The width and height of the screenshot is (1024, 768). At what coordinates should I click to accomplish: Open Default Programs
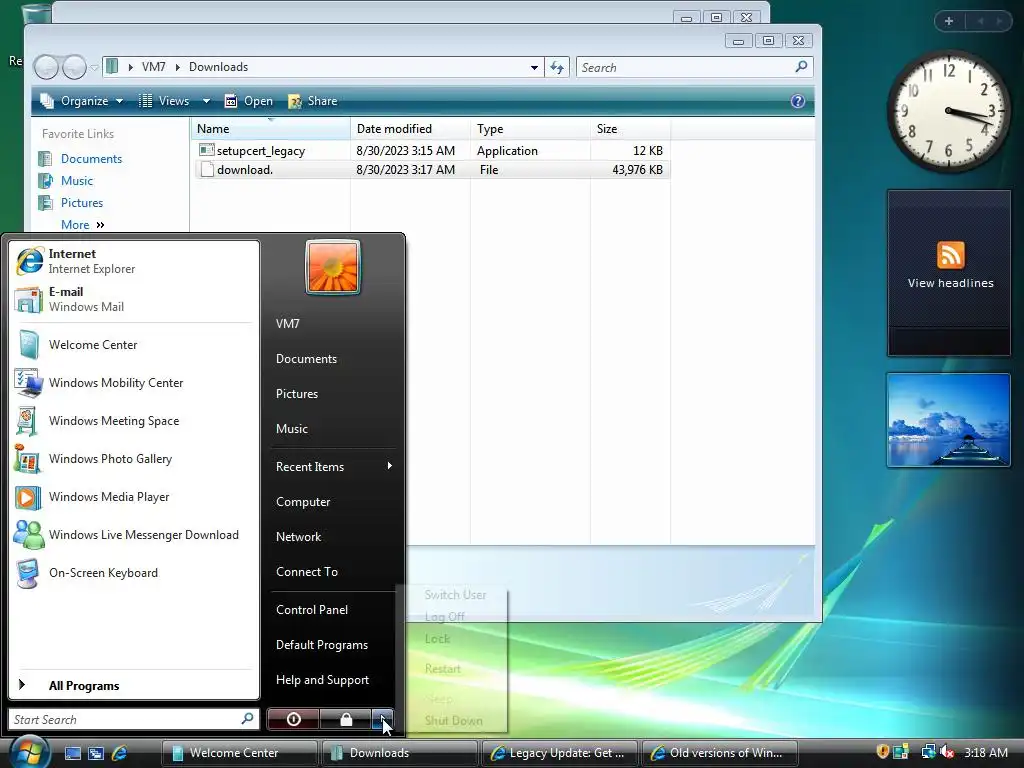[x=333, y=645]
